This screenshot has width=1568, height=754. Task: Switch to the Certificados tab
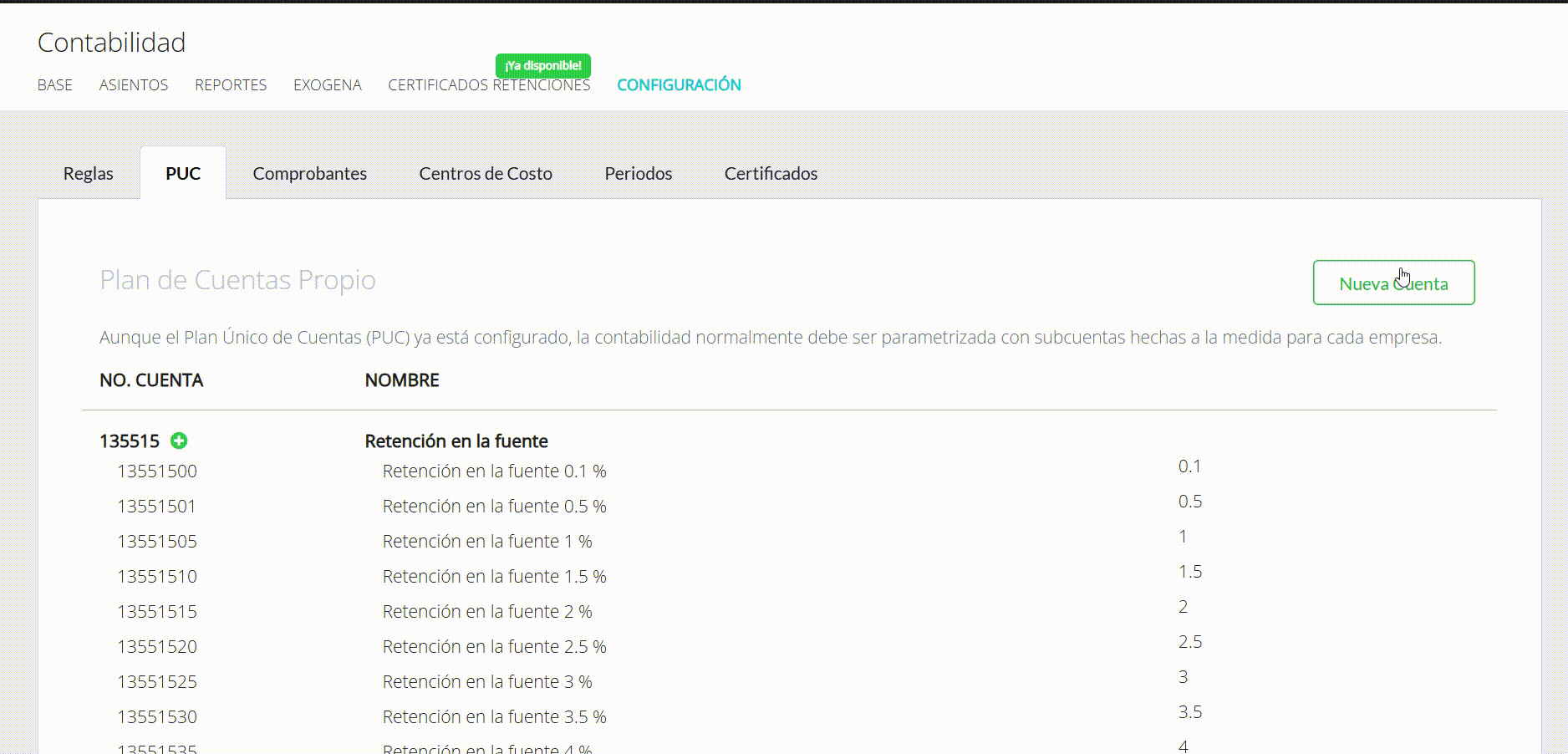point(771,173)
